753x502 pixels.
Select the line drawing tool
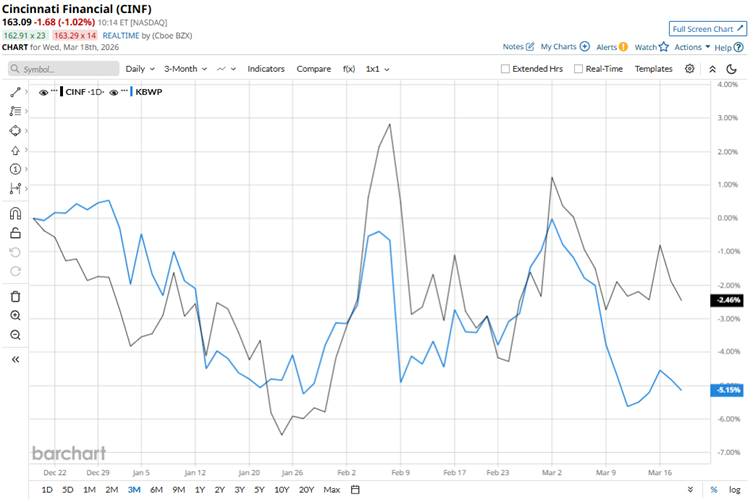[x=15, y=92]
